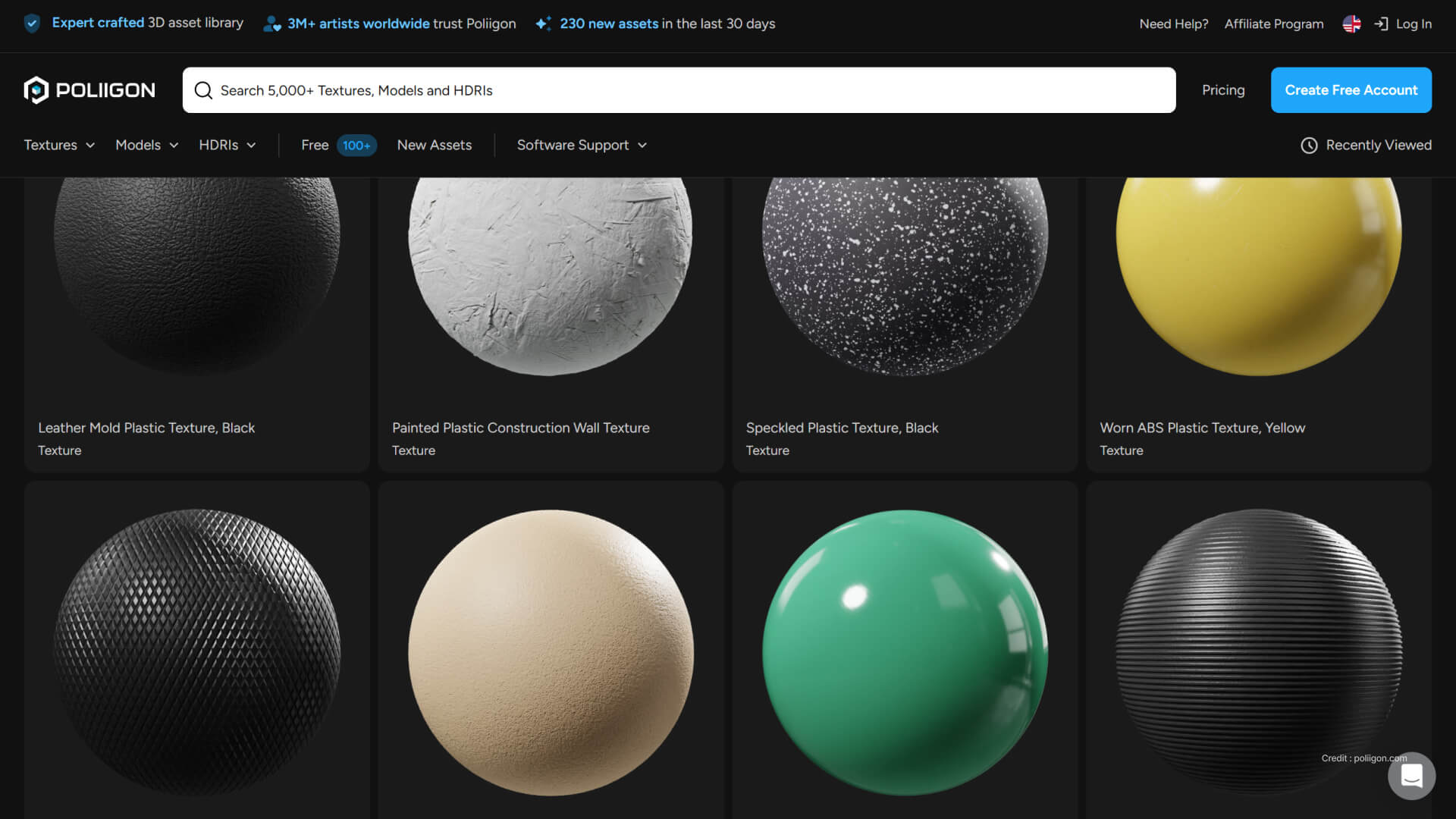Click the Recently Viewed clock icon
Image resolution: width=1456 pixels, height=819 pixels.
tap(1309, 145)
